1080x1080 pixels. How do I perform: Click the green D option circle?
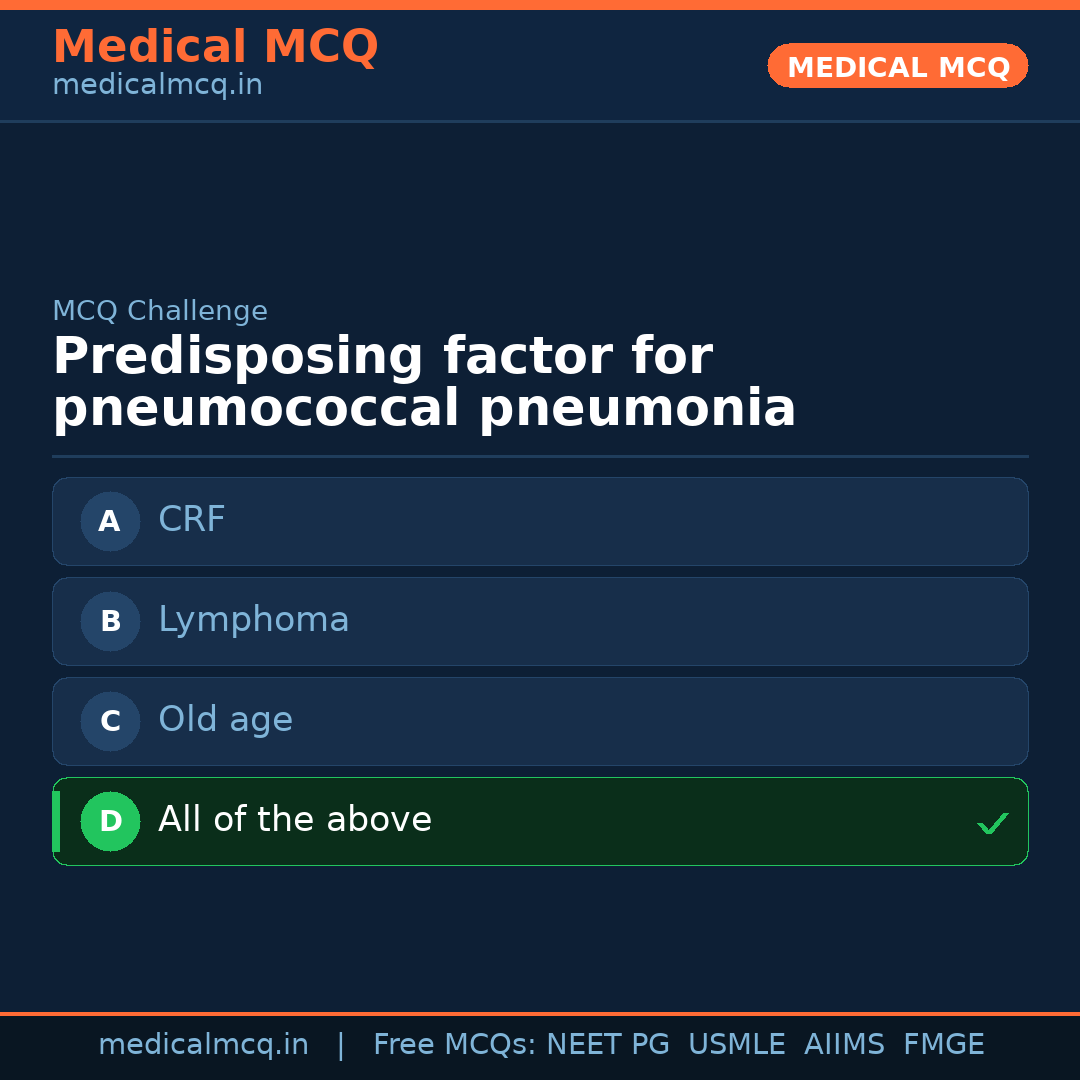coord(110,821)
